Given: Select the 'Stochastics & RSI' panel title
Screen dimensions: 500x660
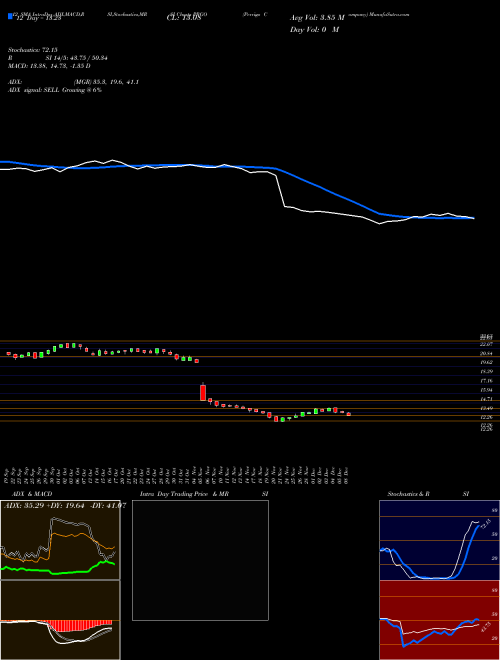Looking at the screenshot, I should tap(428, 494).
